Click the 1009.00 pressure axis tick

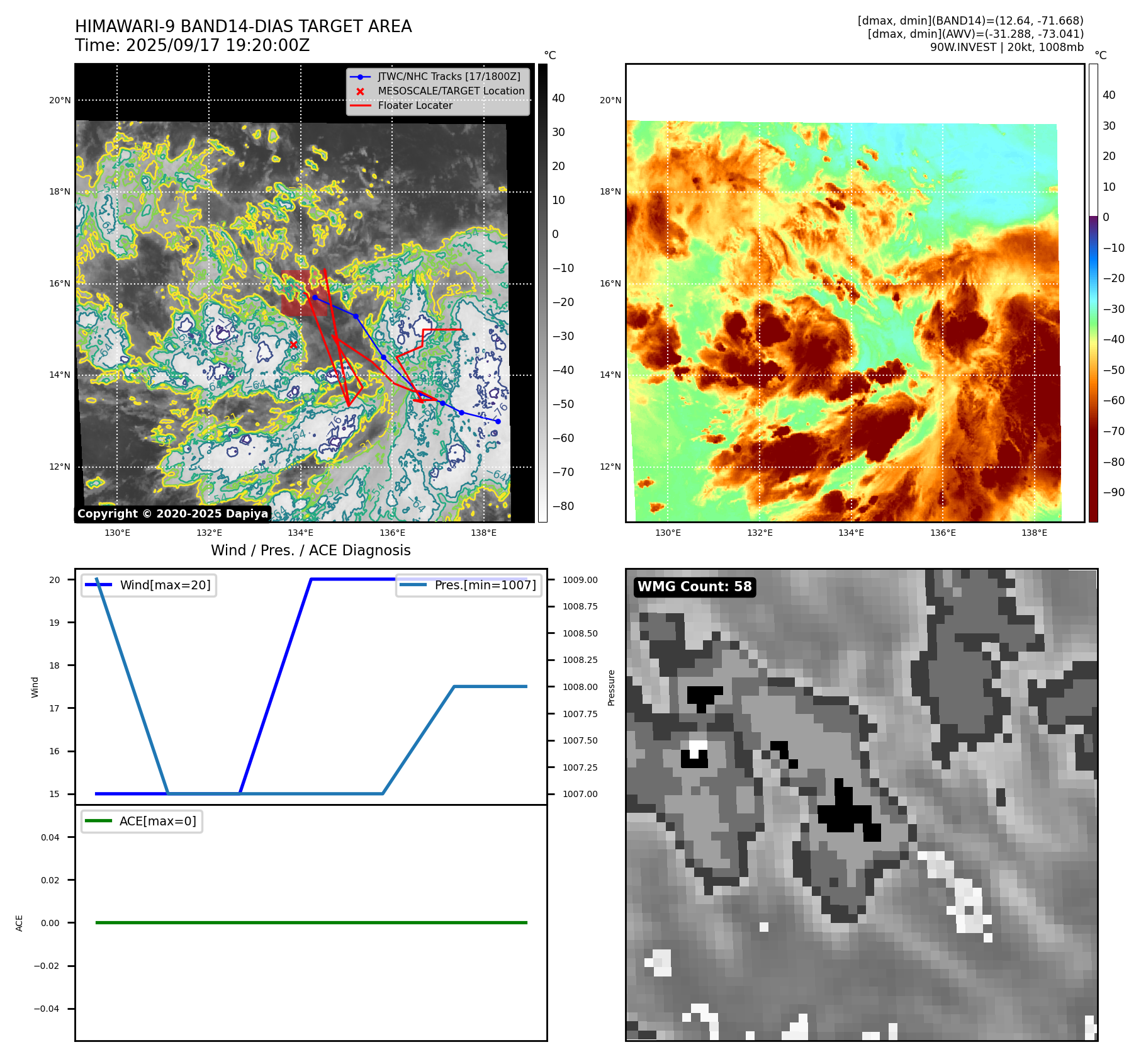tap(580, 580)
